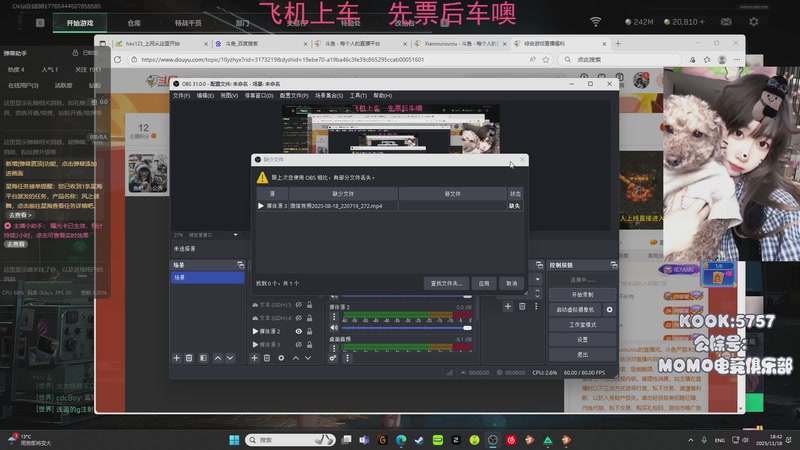Open audio mixer three-dot menu at bottom
The height and width of the screenshot is (450, 800).
click(347, 358)
